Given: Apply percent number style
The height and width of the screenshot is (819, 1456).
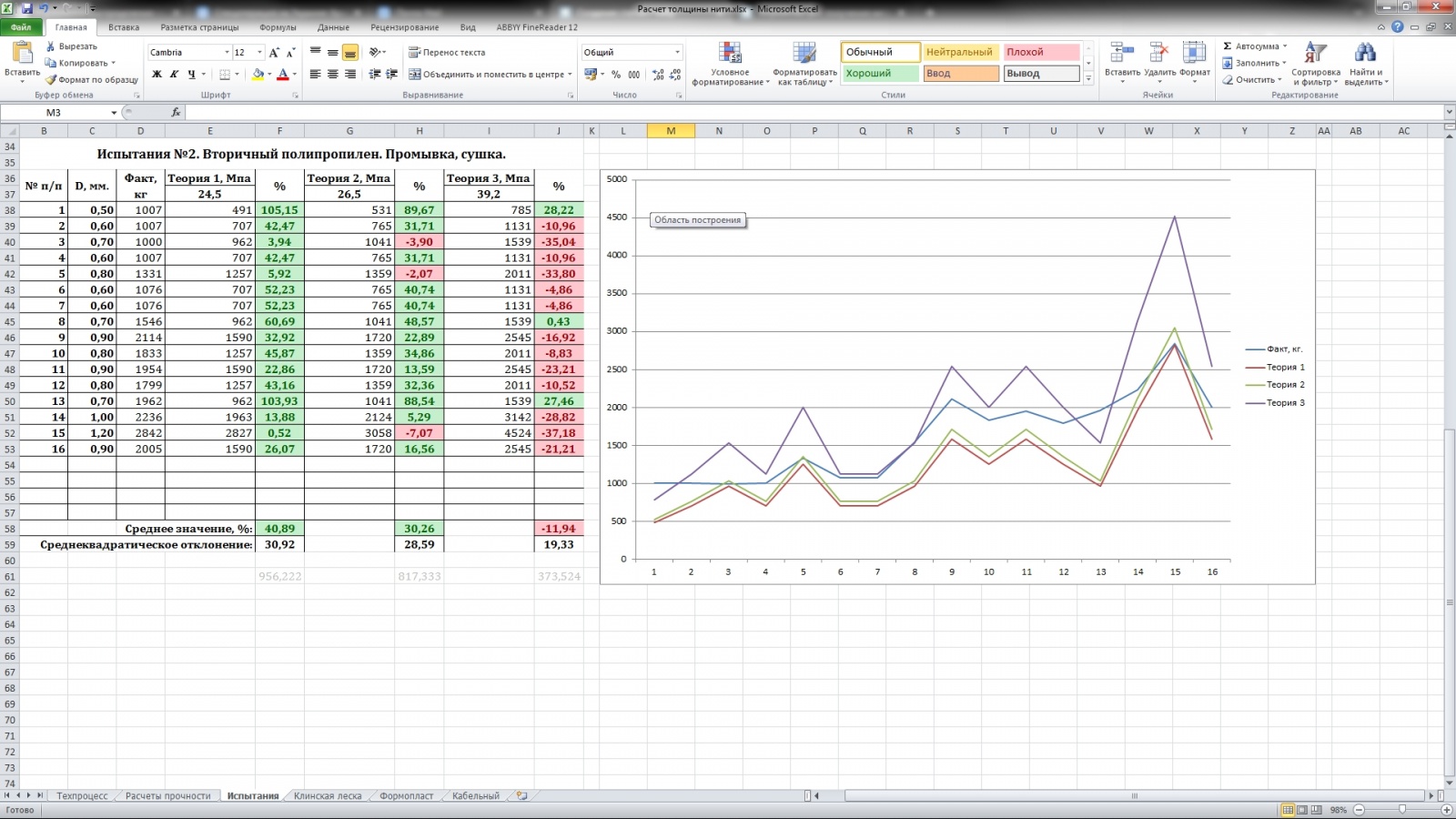Looking at the screenshot, I should pyautogui.click(x=616, y=75).
